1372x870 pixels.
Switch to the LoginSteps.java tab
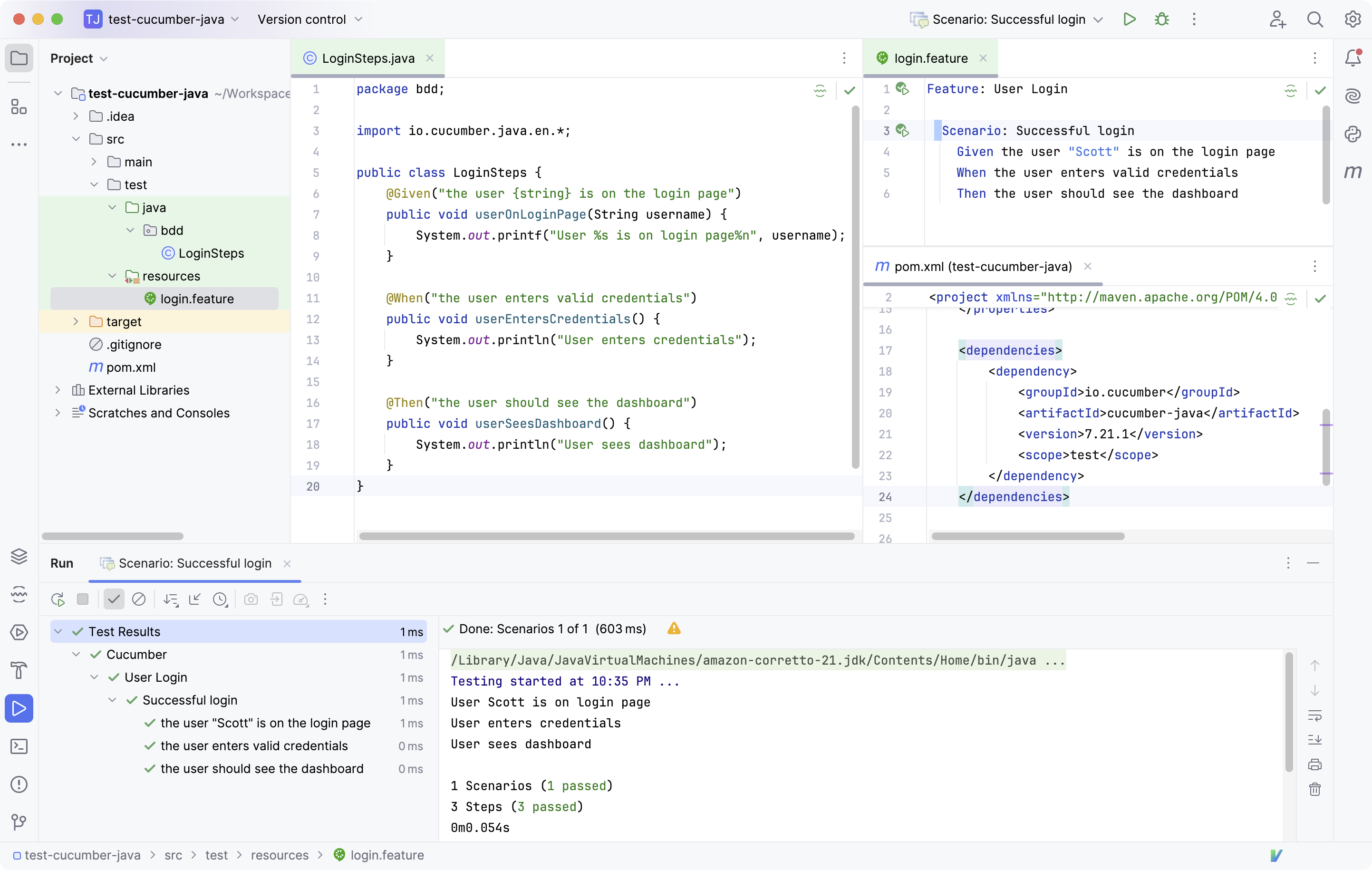pos(367,58)
